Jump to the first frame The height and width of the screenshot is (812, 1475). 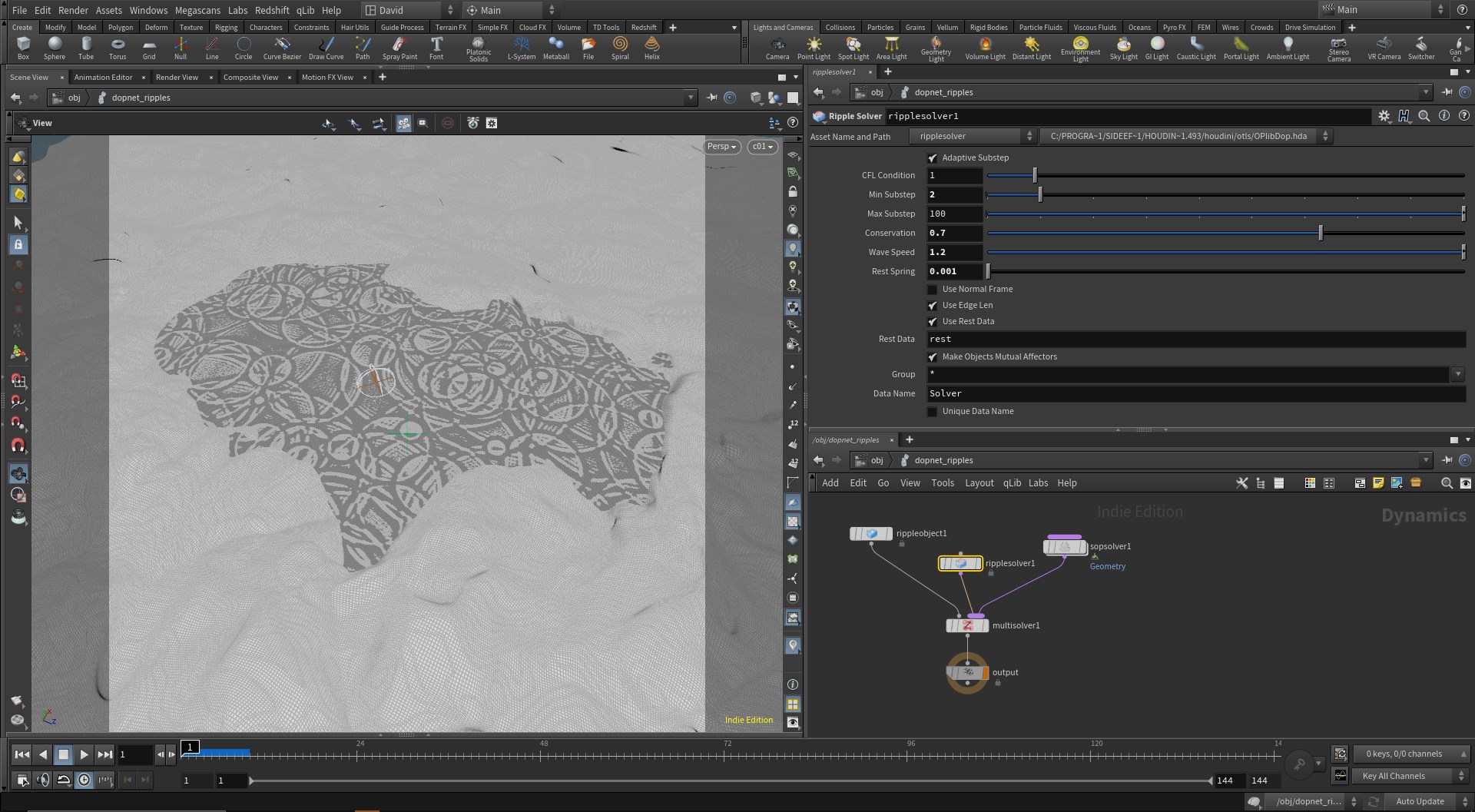22,754
